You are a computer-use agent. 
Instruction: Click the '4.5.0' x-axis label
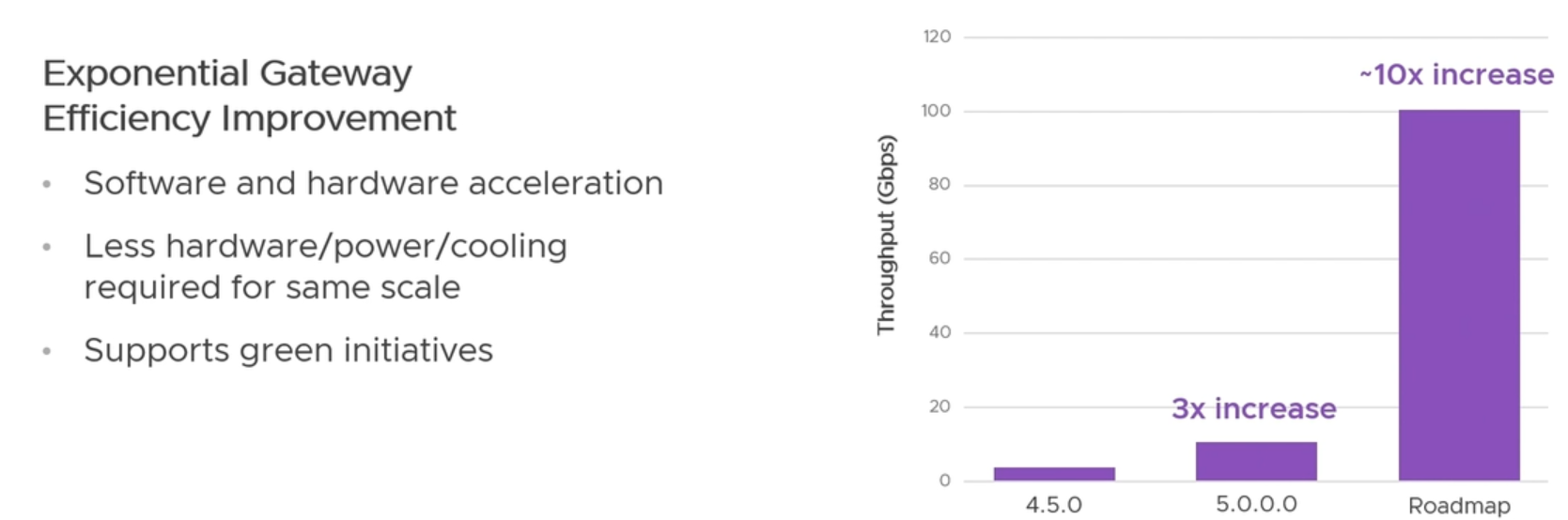[x=1054, y=505]
